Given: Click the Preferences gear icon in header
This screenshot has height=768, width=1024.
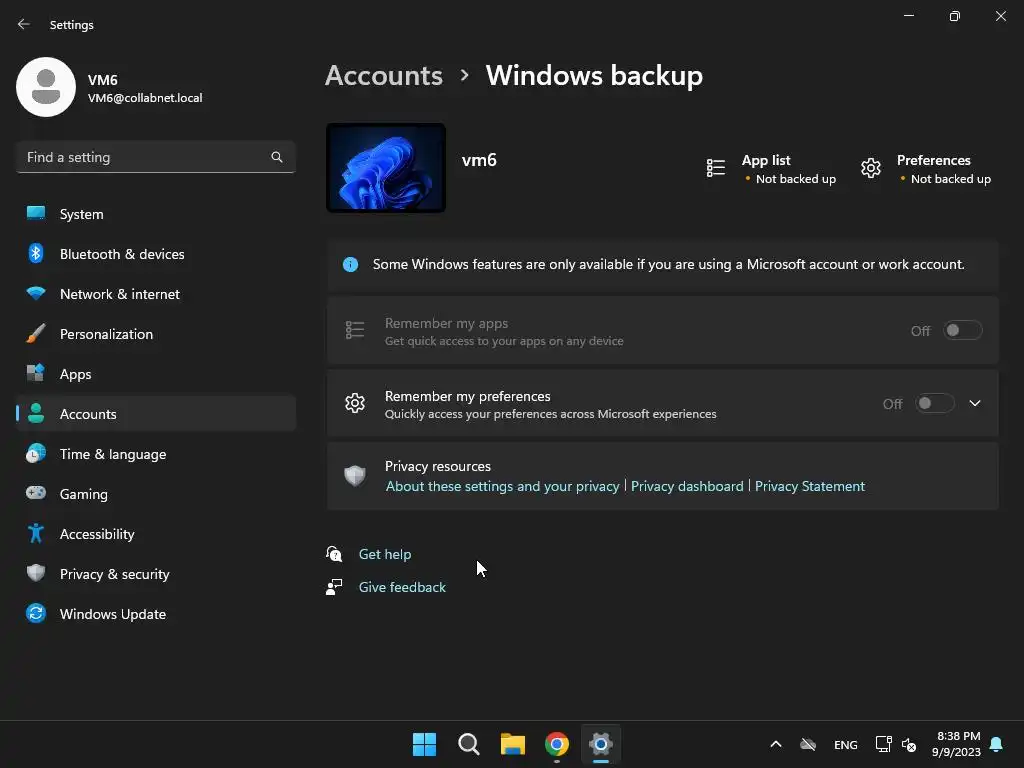Looking at the screenshot, I should pos(871,168).
